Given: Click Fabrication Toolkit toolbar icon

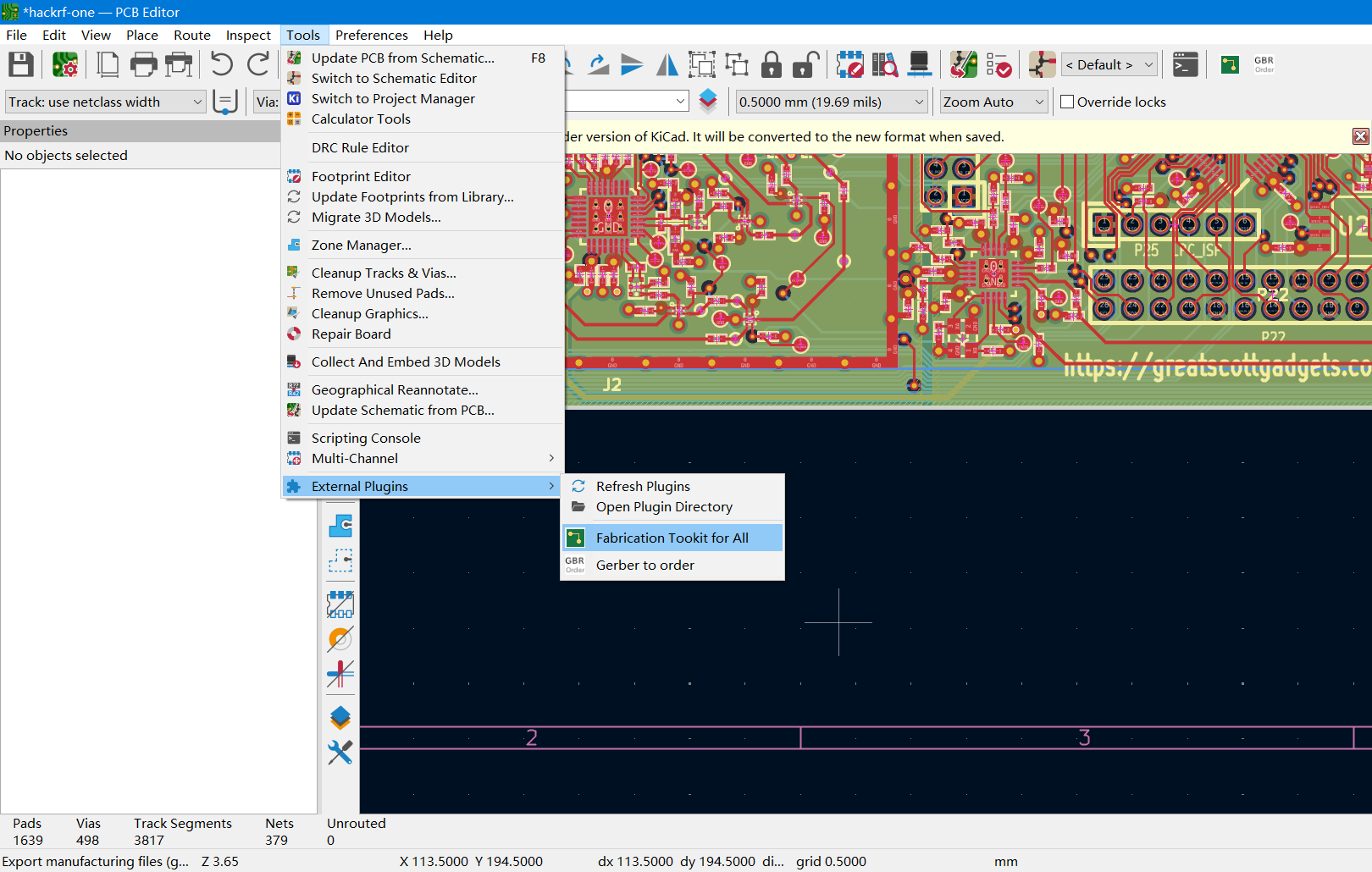Looking at the screenshot, I should (1230, 65).
